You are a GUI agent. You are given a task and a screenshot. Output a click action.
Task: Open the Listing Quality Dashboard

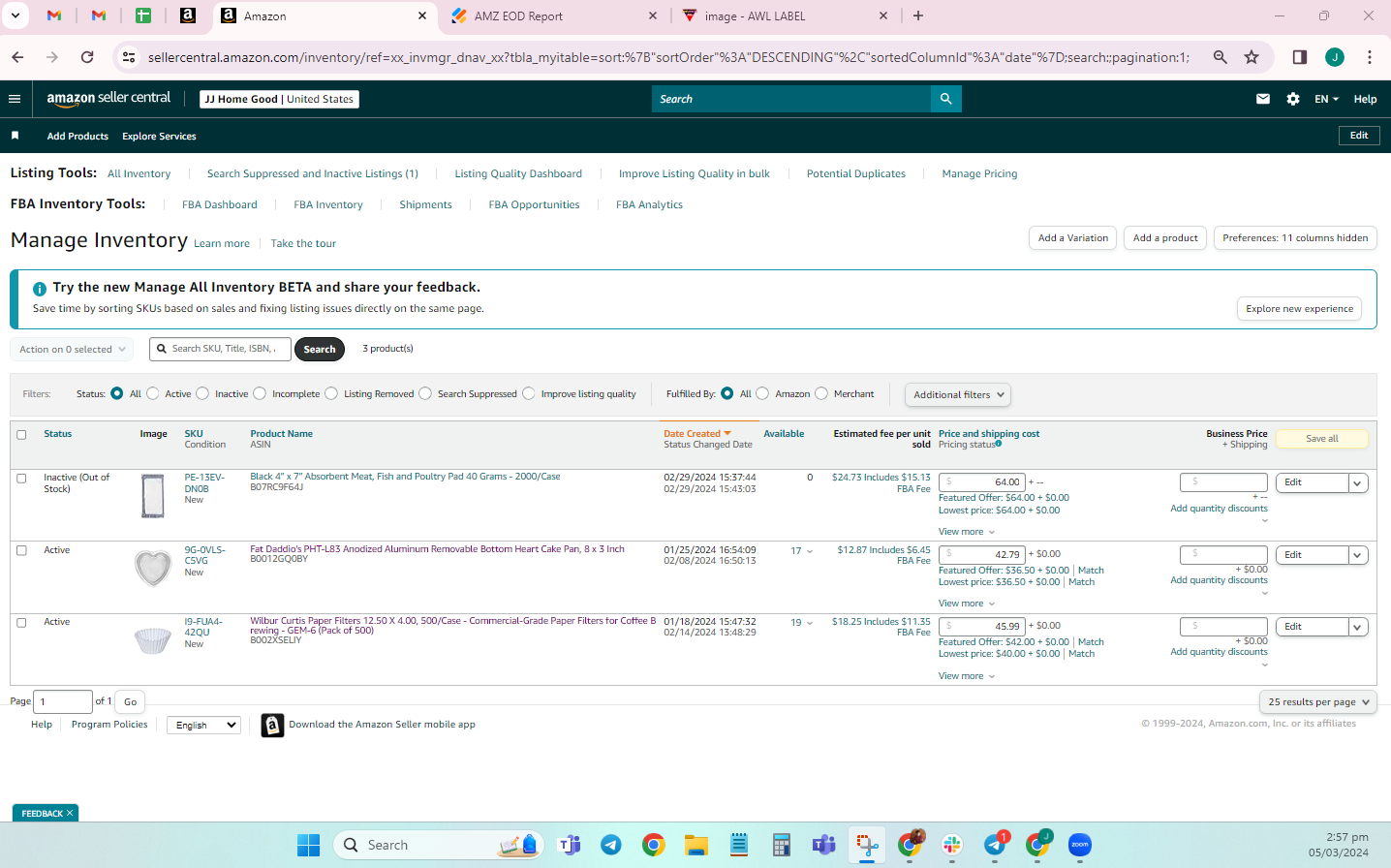pos(518,174)
